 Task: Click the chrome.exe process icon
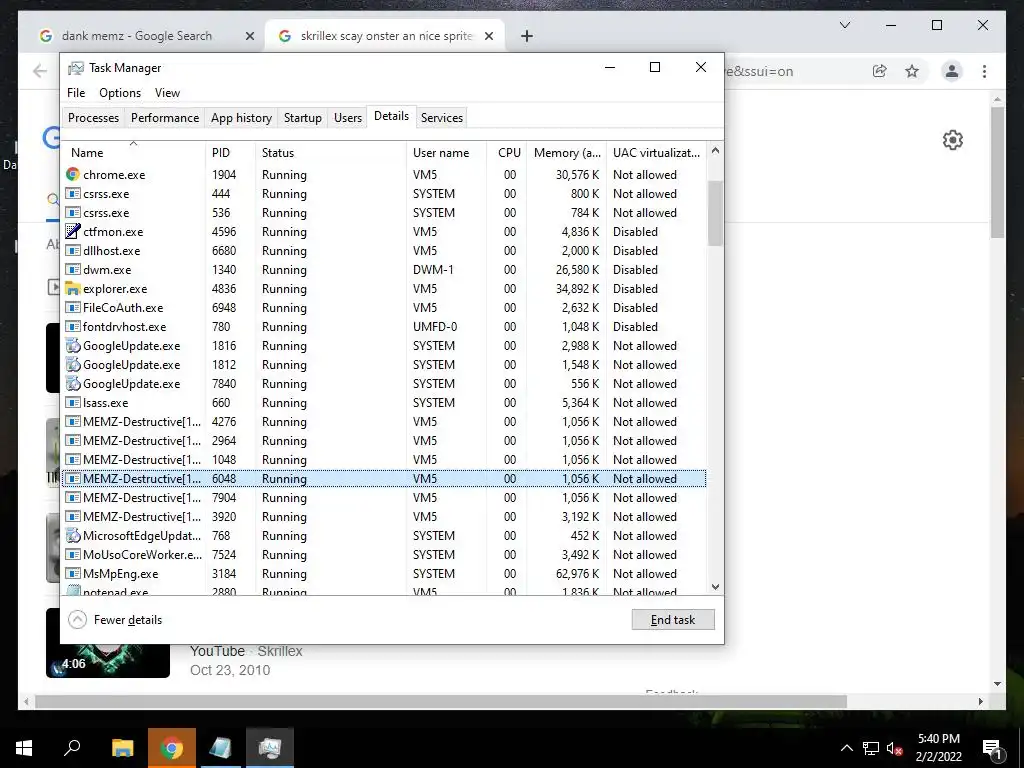[73, 174]
